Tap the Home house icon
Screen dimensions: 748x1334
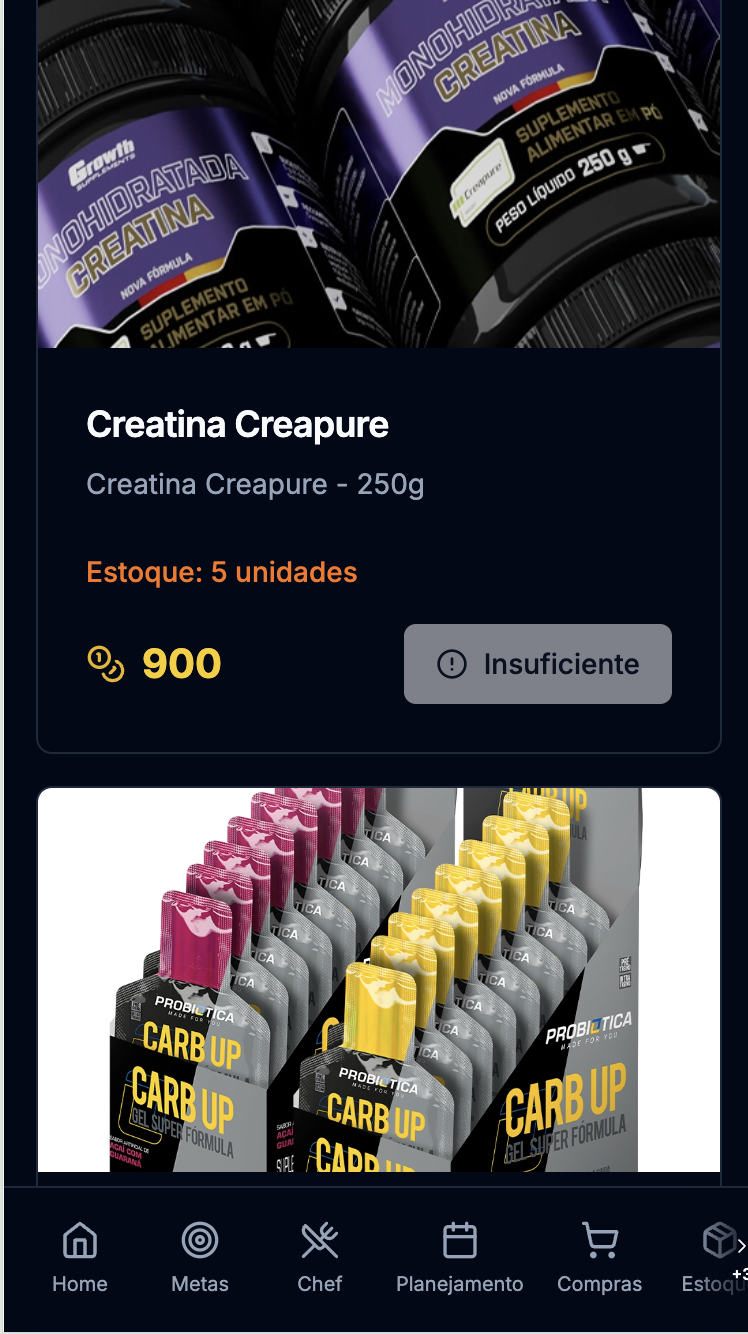pos(80,1241)
